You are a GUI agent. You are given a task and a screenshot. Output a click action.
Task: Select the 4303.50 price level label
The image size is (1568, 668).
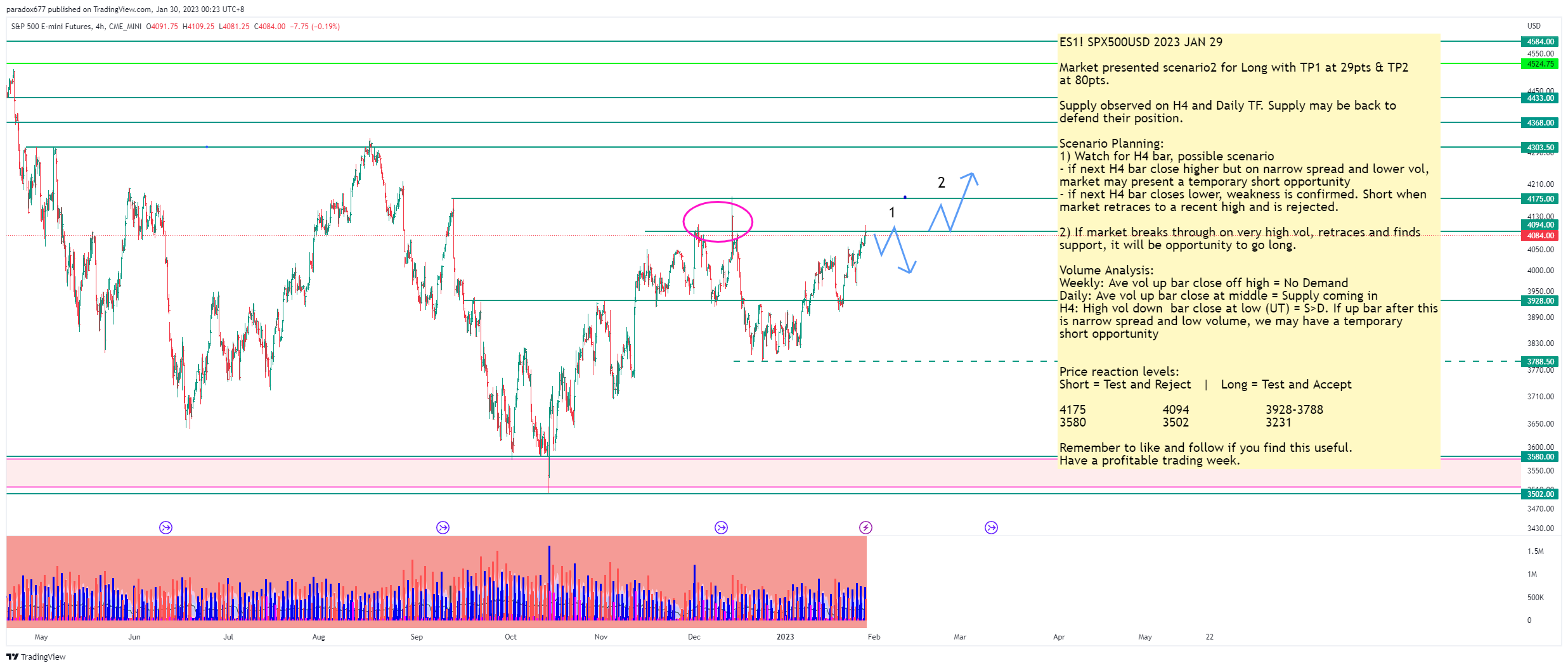coord(1540,148)
